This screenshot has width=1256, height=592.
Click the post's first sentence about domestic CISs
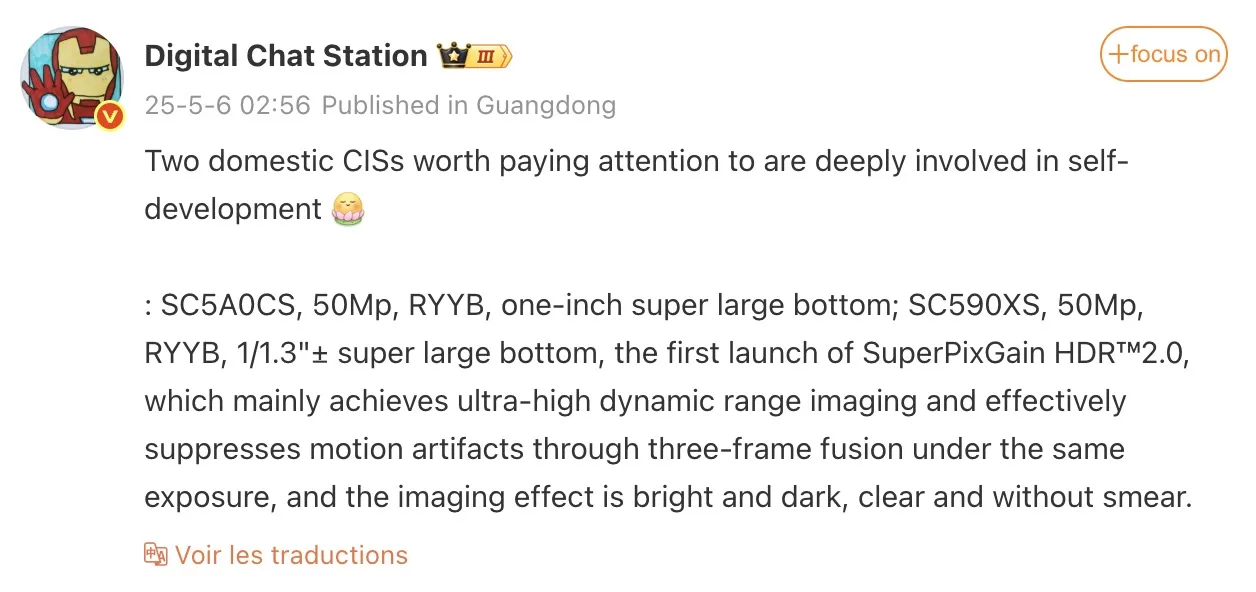(637, 185)
